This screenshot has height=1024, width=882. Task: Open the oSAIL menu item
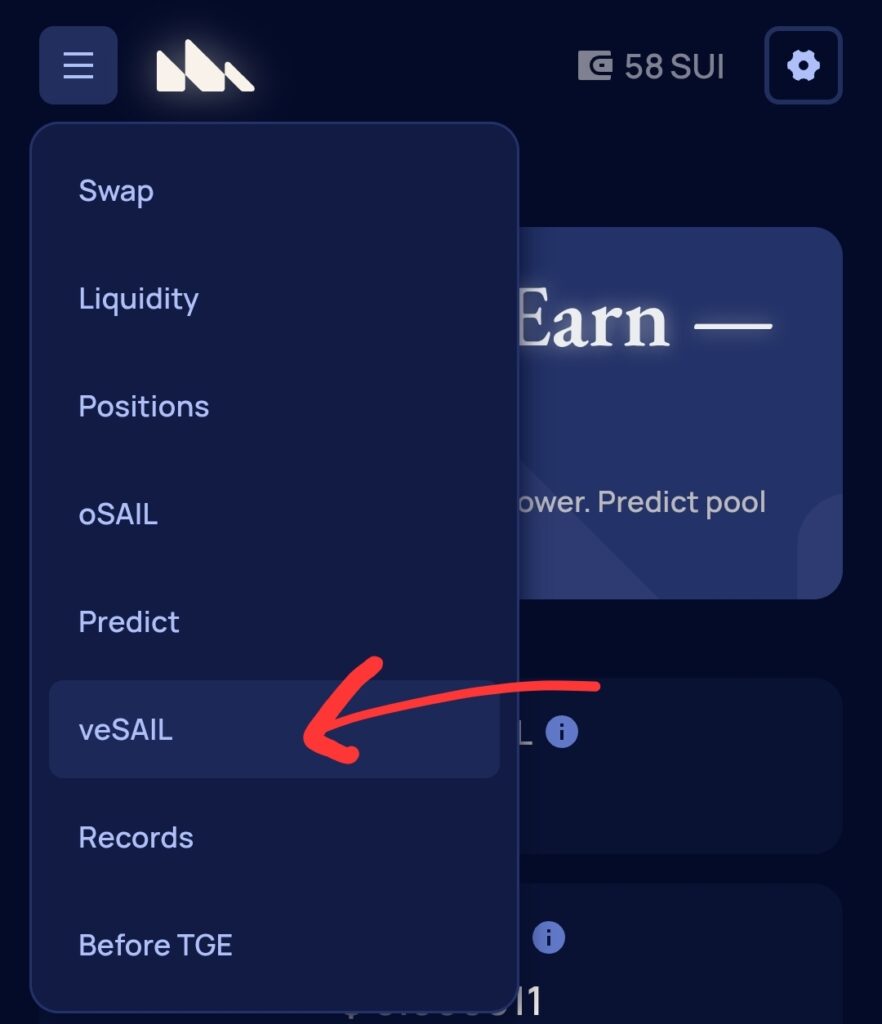click(118, 514)
